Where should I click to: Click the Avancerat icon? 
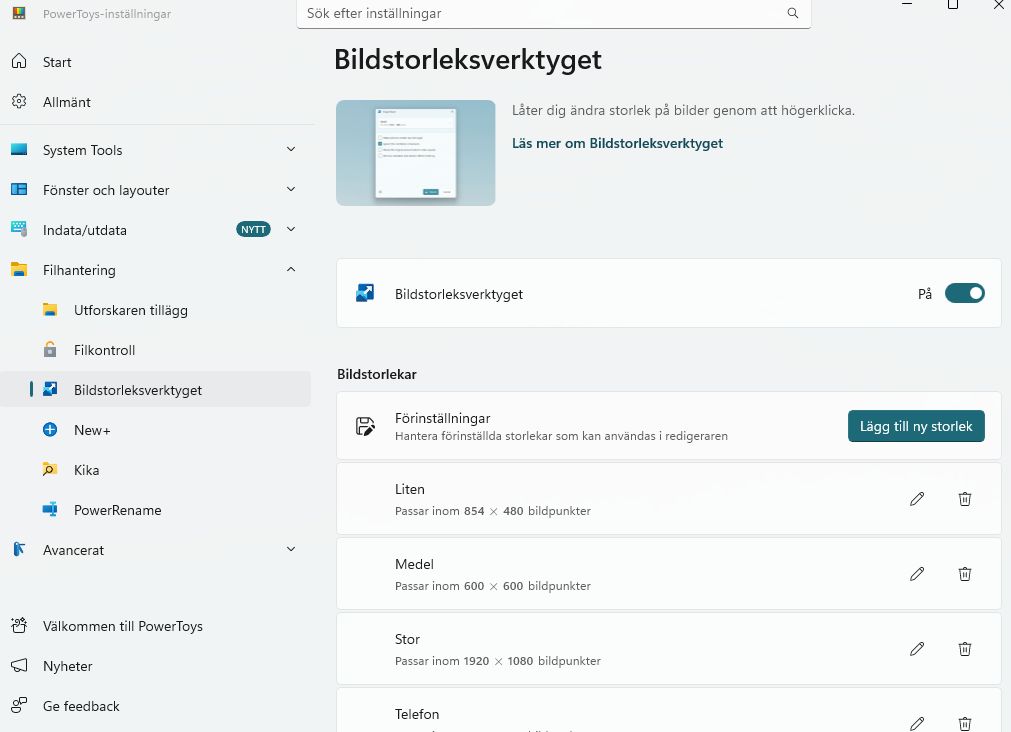pyautogui.click(x=19, y=549)
